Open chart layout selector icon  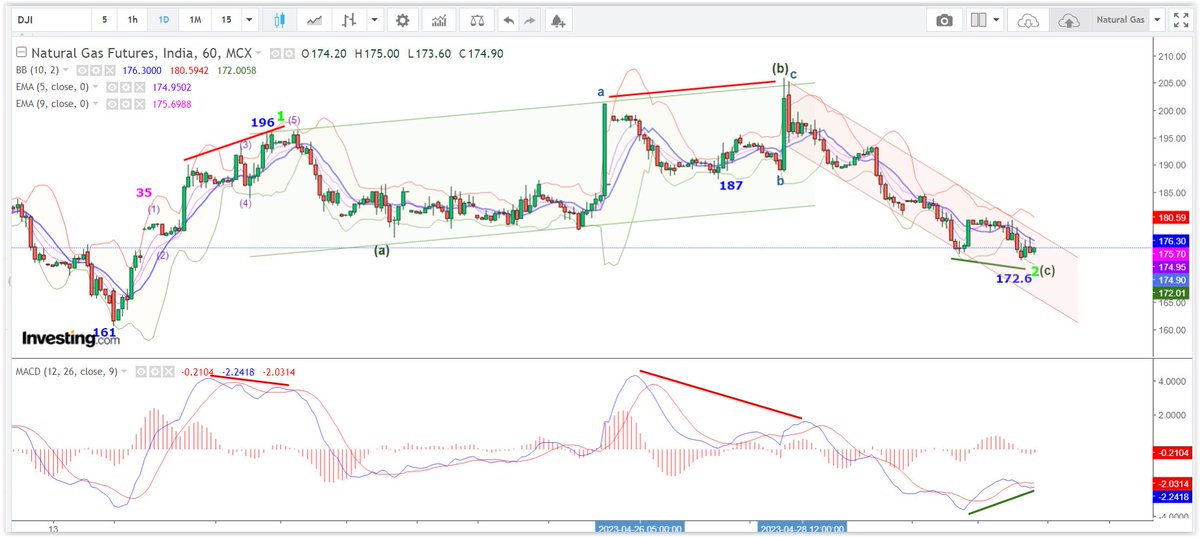[978, 20]
